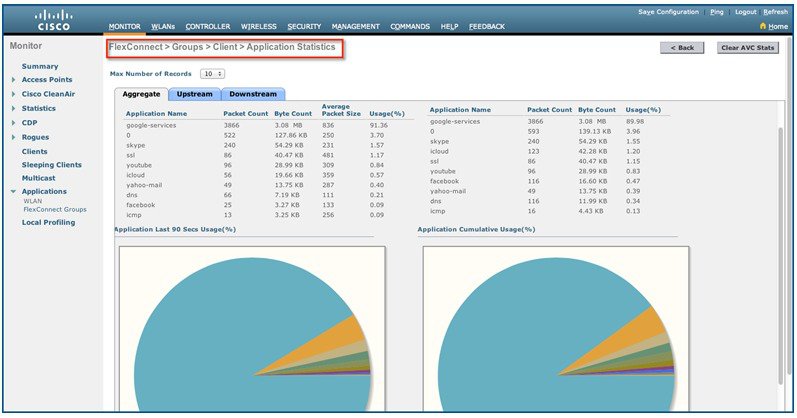This screenshot has width=797, height=418.
Task: Open the SECURITY menu
Action: tap(304, 26)
